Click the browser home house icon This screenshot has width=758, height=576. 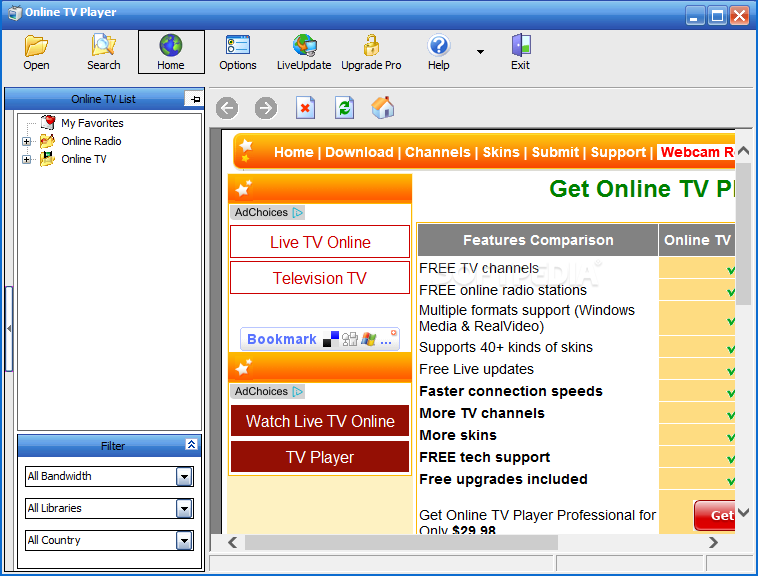click(383, 107)
